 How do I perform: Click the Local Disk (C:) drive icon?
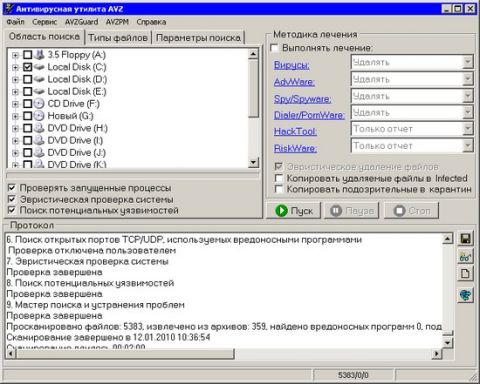pyautogui.click(x=39, y=67)
